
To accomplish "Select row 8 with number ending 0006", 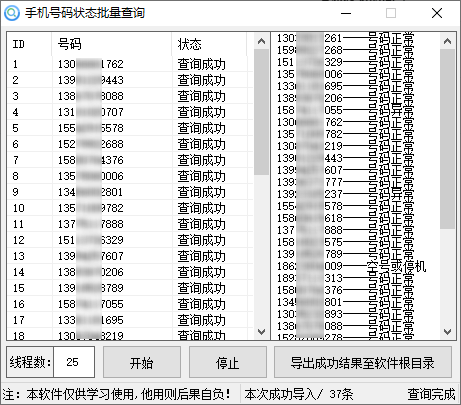I will pos(130,176).
